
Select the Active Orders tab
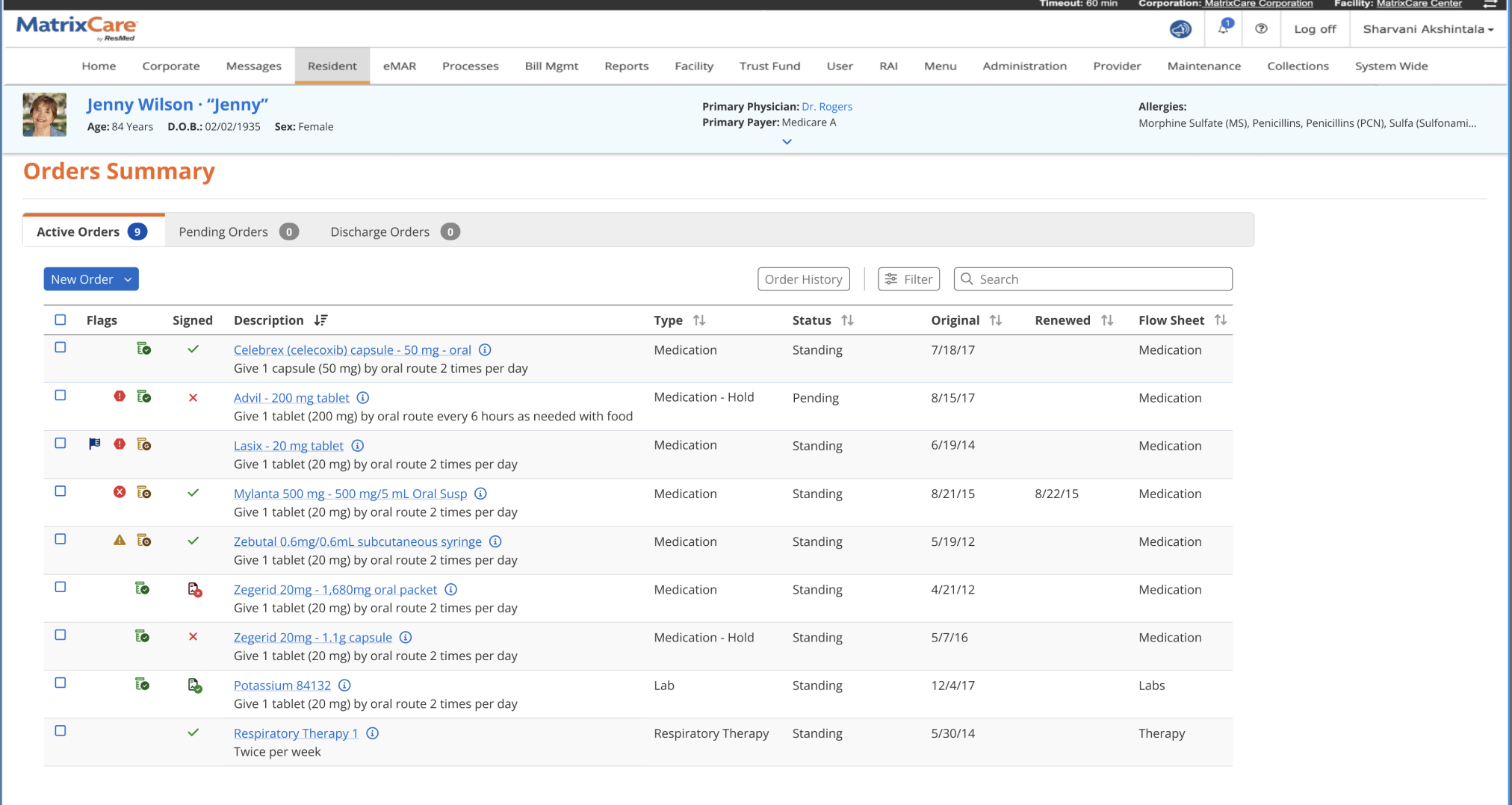pos(93,231)
